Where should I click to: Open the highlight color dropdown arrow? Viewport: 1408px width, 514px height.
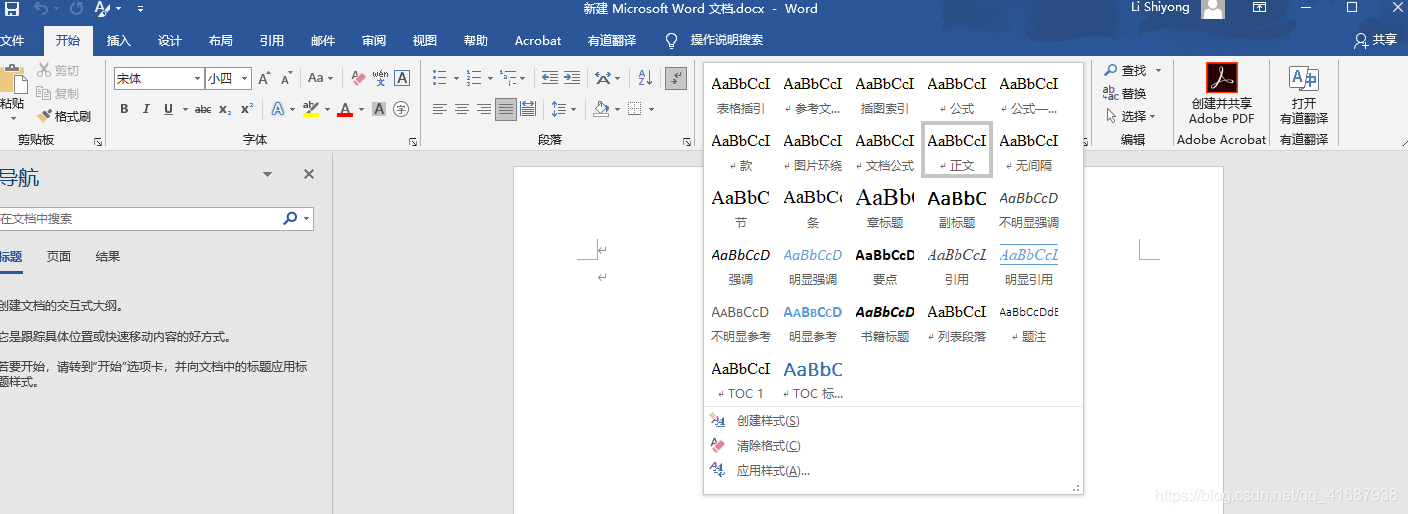[x=327, y=109]
